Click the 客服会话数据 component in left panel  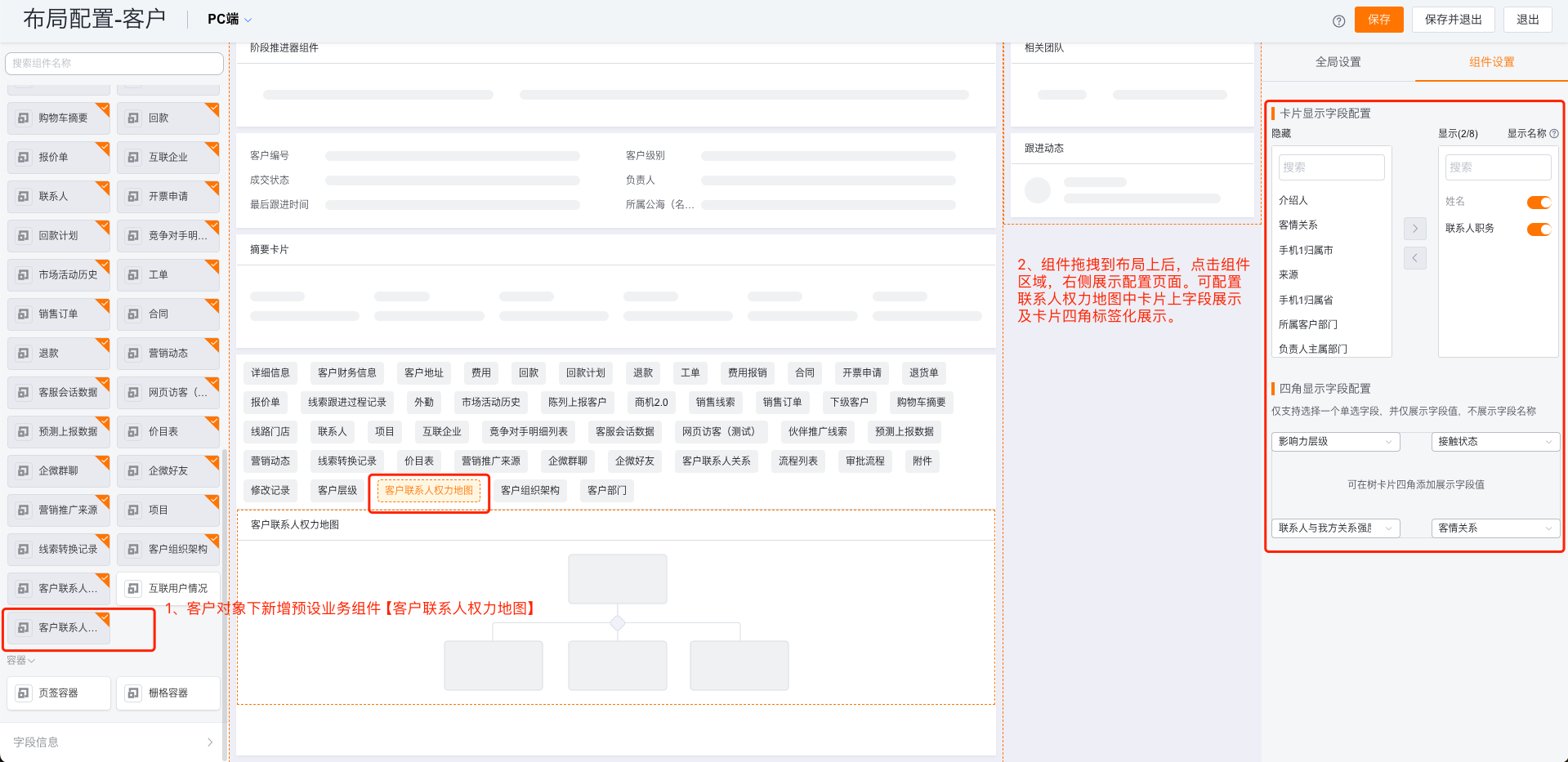(x=59, y=393)
